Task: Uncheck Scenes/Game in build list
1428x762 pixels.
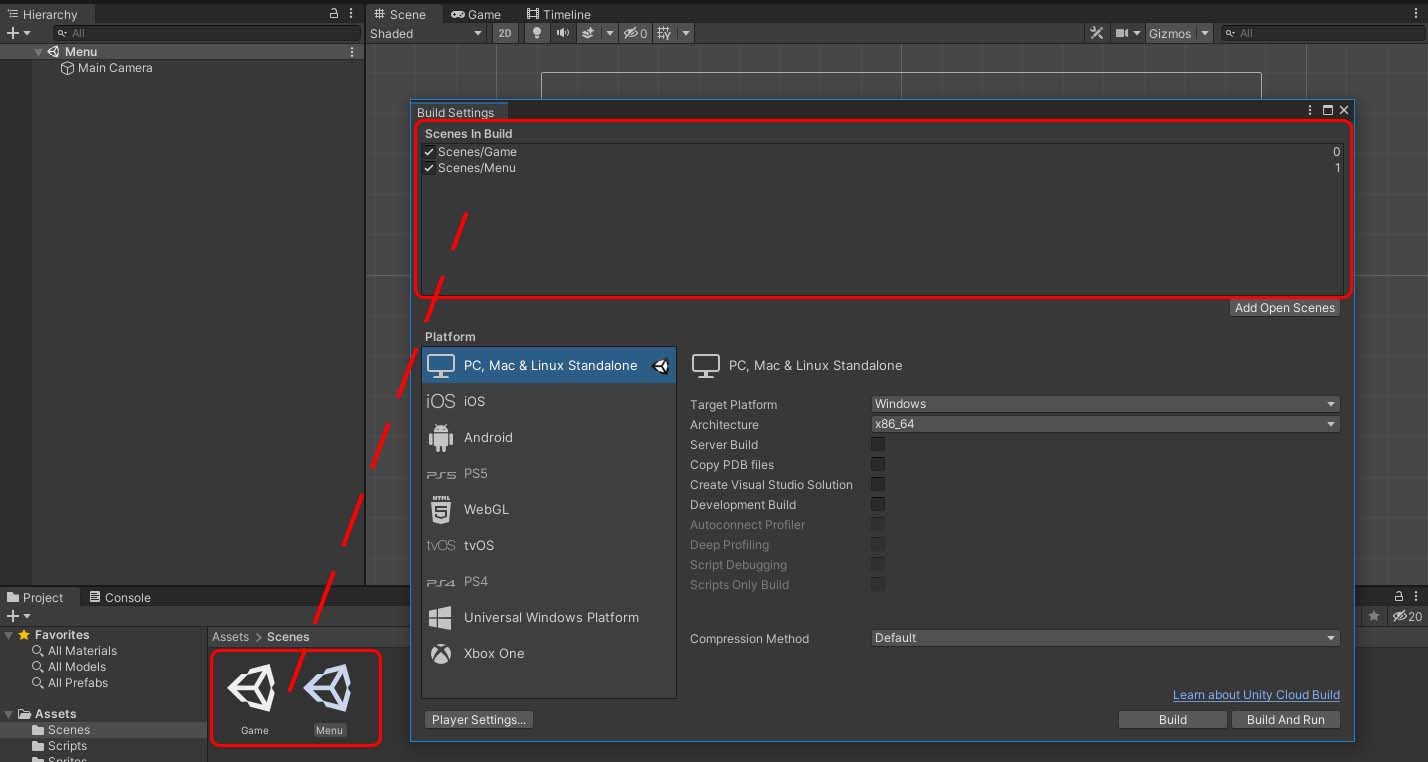Action: tap(429, 152)
